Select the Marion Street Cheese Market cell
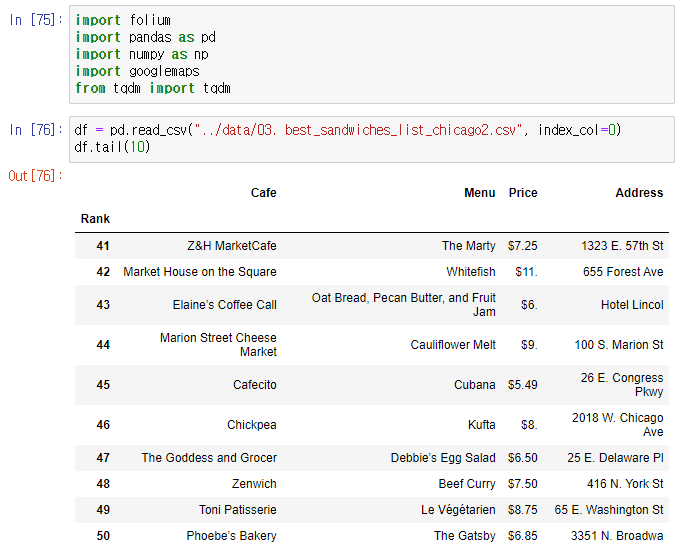Image resolution: width=679 pixels, height=552 pixels. (218, 345)
